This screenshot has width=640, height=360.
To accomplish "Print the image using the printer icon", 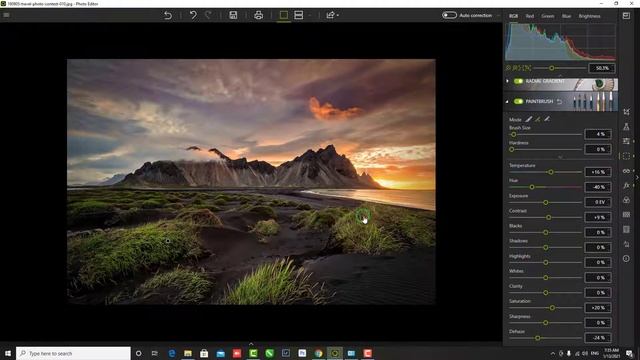I will tap(258, 16).
